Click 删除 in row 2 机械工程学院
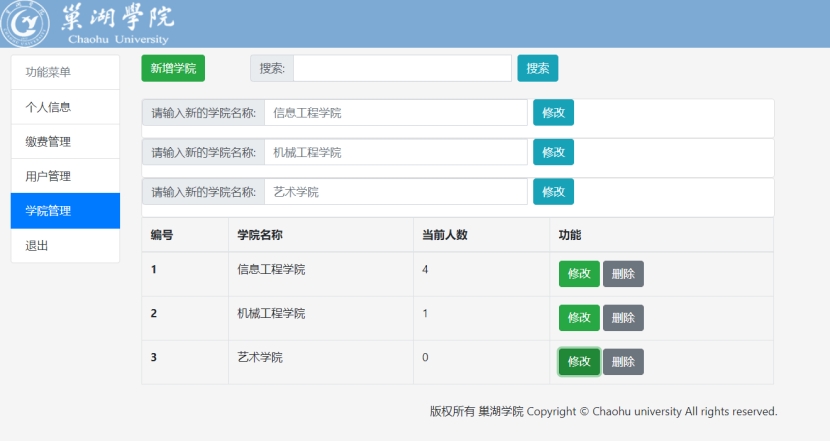Viewport: 830px width, 442px height. coord(623,318)
